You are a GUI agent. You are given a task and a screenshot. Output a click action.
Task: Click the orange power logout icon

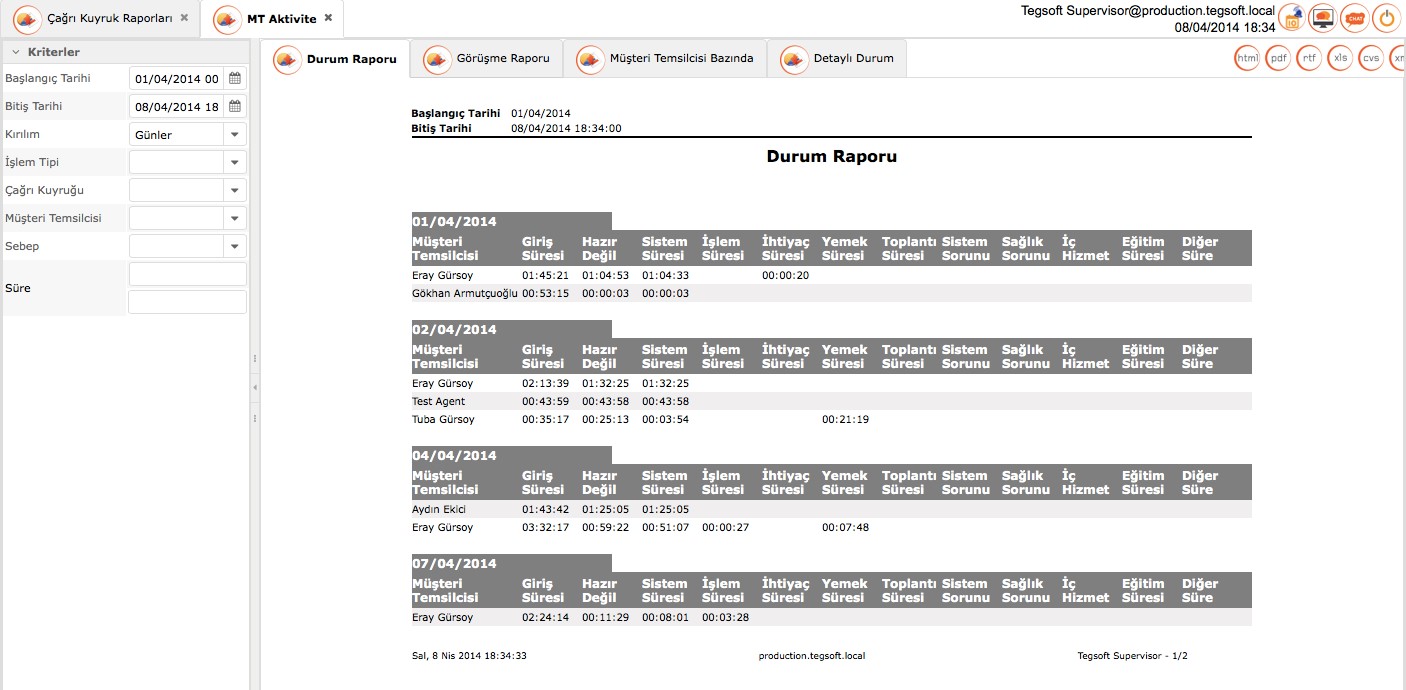pyautogui.click(x=1386, y=17)
